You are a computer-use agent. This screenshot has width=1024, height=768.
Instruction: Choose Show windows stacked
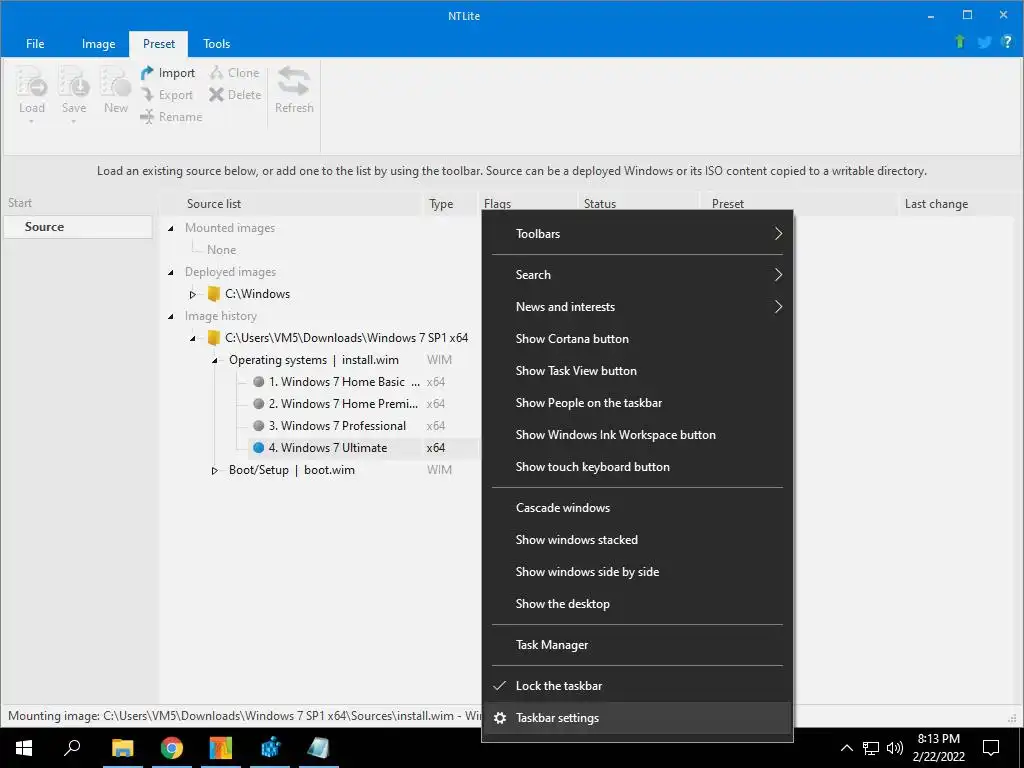click(637, 540)
